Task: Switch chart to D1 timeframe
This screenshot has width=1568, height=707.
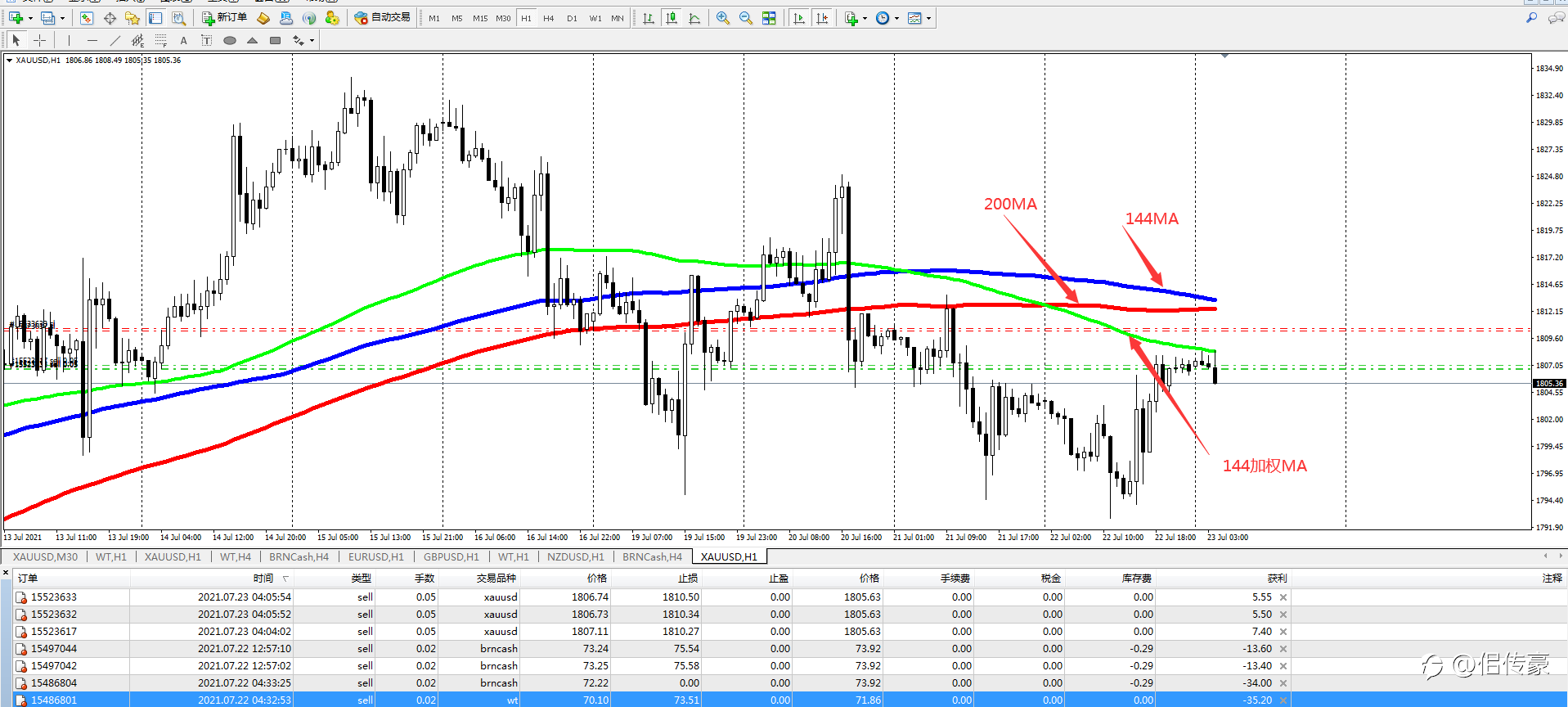Action: [x=572, y=18]
